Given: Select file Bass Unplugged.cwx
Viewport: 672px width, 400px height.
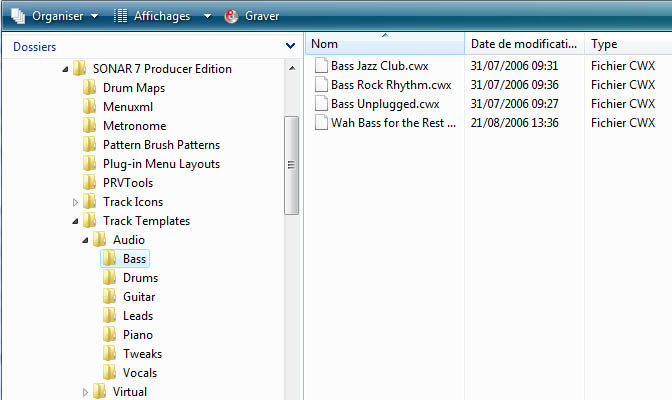Looking at the screenshot, I should pyautogui.click(x=385, y=104).
